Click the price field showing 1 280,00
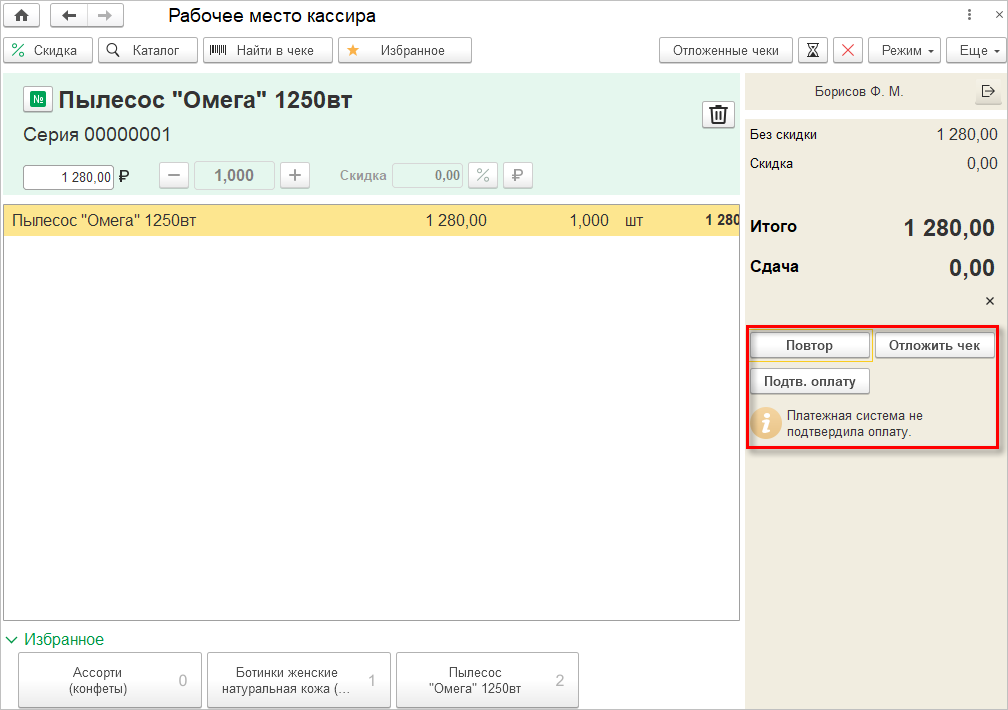Viewport: 1008px width, 710px height. [69, 177]
